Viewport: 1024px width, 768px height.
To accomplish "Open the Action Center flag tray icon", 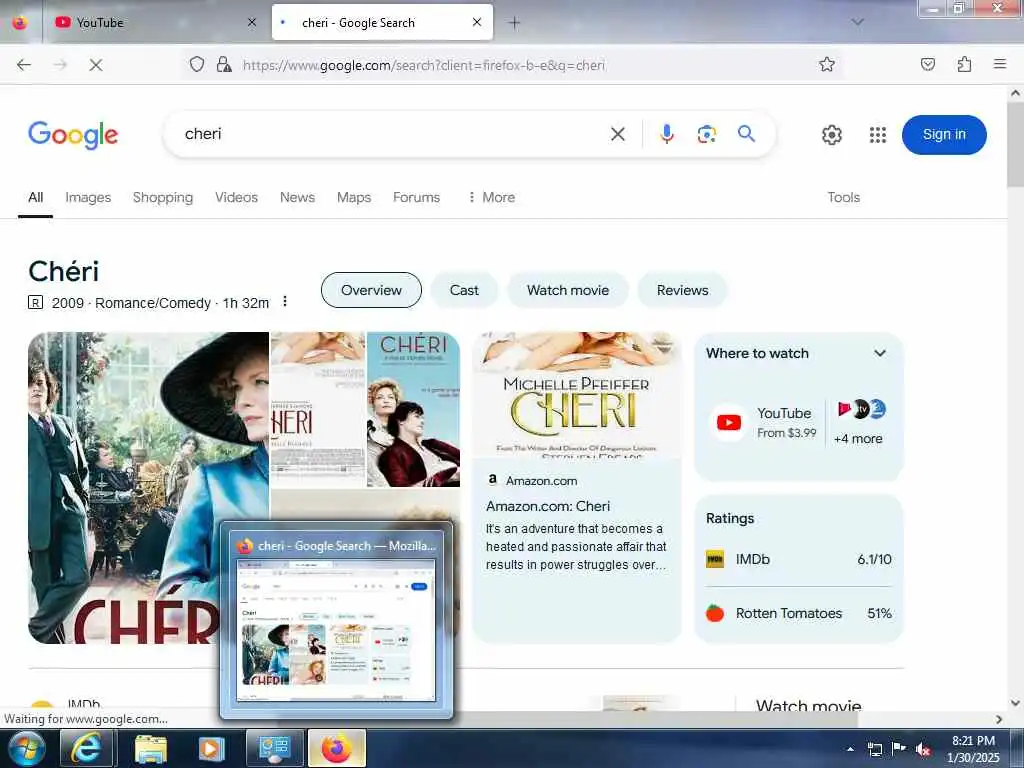I will pos(899,748).
